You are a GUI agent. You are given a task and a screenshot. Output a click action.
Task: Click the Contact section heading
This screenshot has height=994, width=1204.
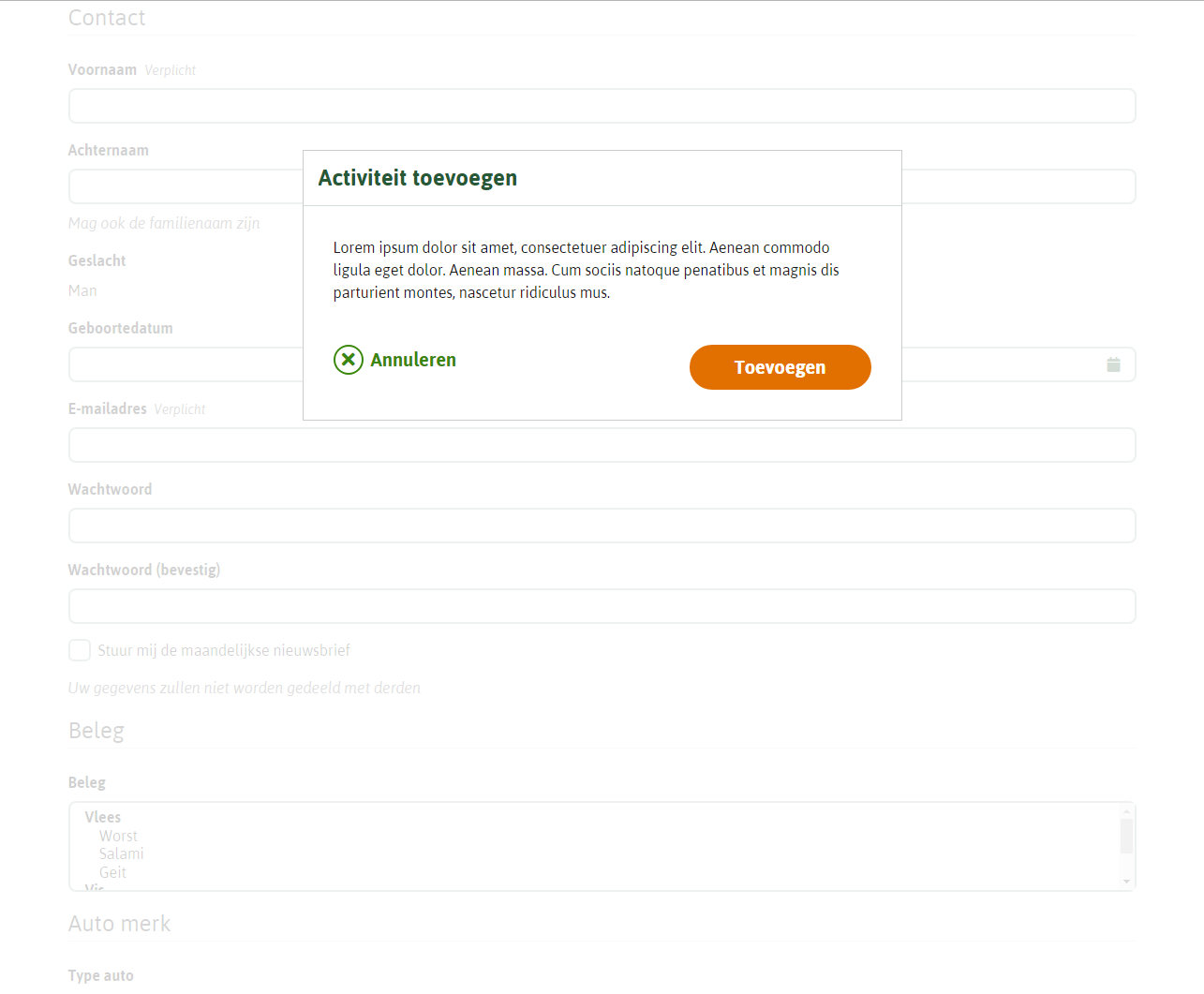106,17
